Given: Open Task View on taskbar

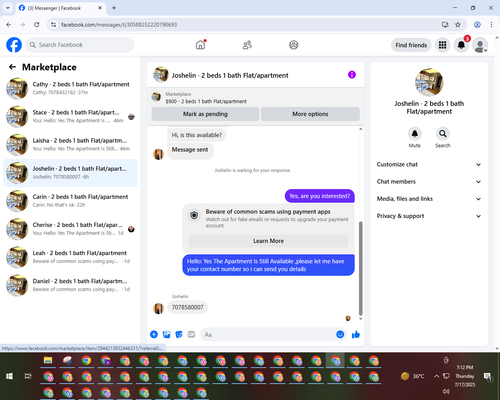Looking at the screenshot, I should coord(28,376).
